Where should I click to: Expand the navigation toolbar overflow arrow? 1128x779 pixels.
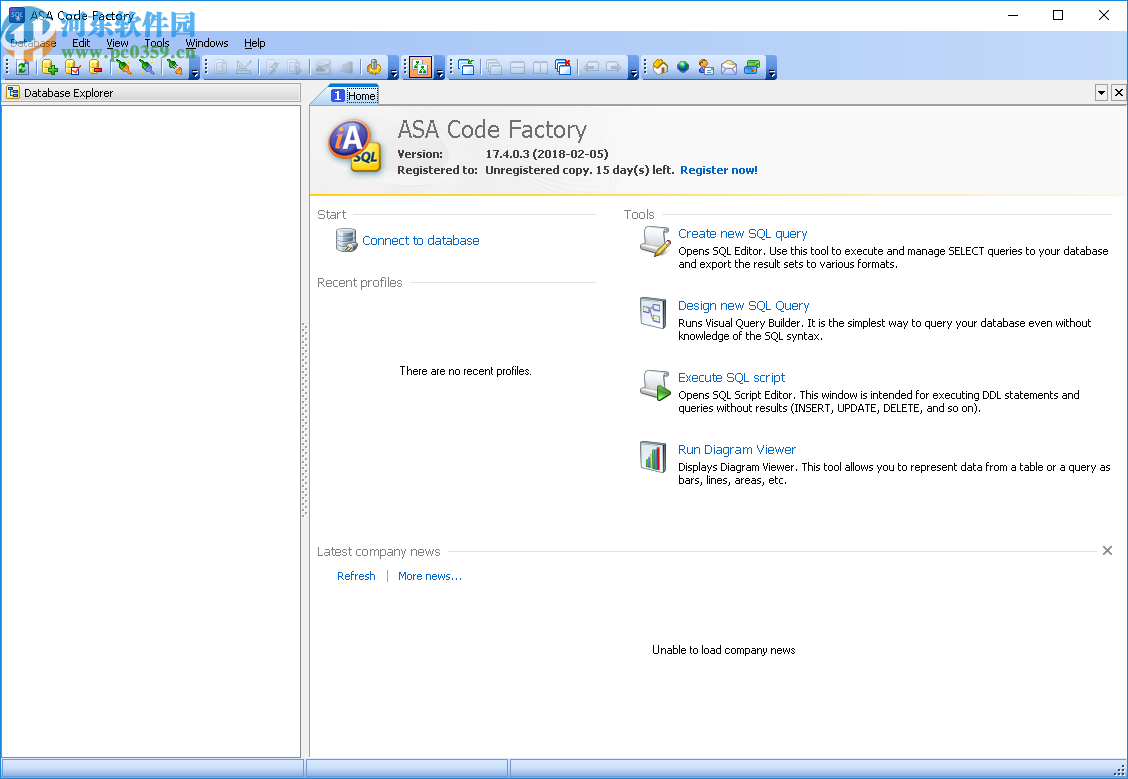[633, 72]
